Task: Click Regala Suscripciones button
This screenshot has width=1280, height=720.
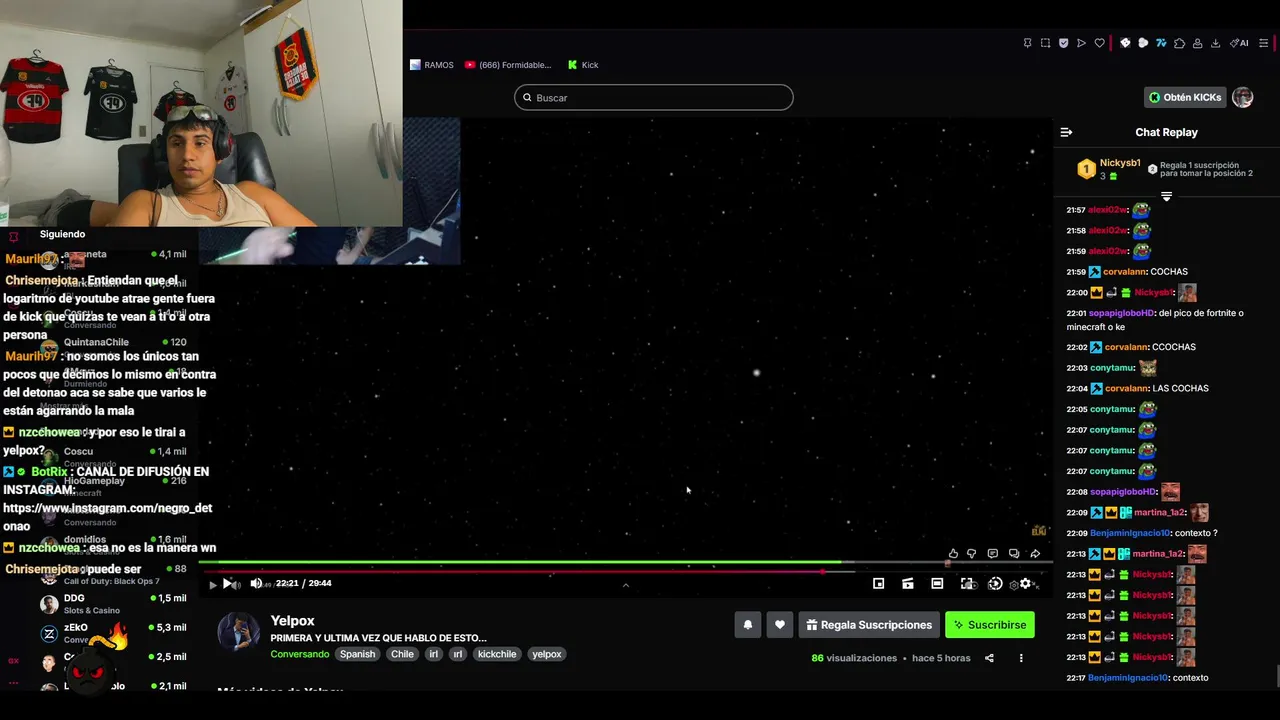Action: click(x=869, y=625)
